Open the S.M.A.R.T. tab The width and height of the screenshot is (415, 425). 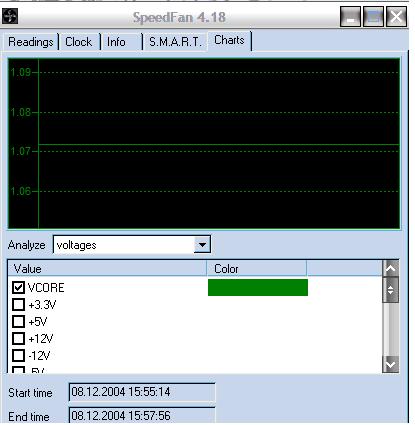175,42
